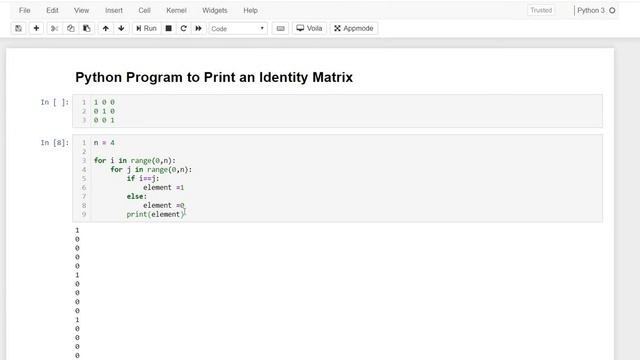Open the Edit menu

pyautogui.click(x=52, y=10)
